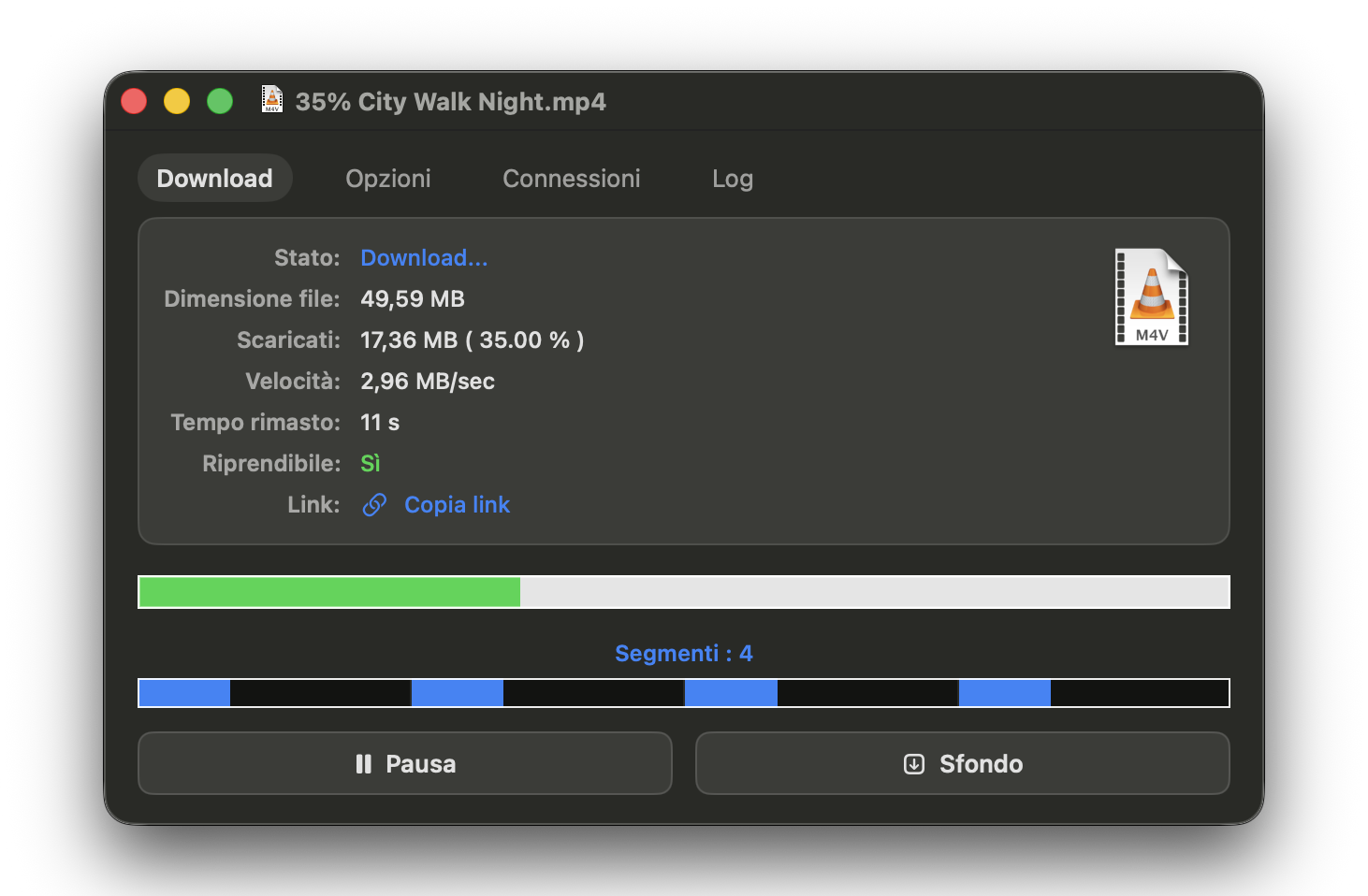Click the 17,36 MB ( 35.00 % ) value
1368x896 pixels.
[x=473, y=340]
